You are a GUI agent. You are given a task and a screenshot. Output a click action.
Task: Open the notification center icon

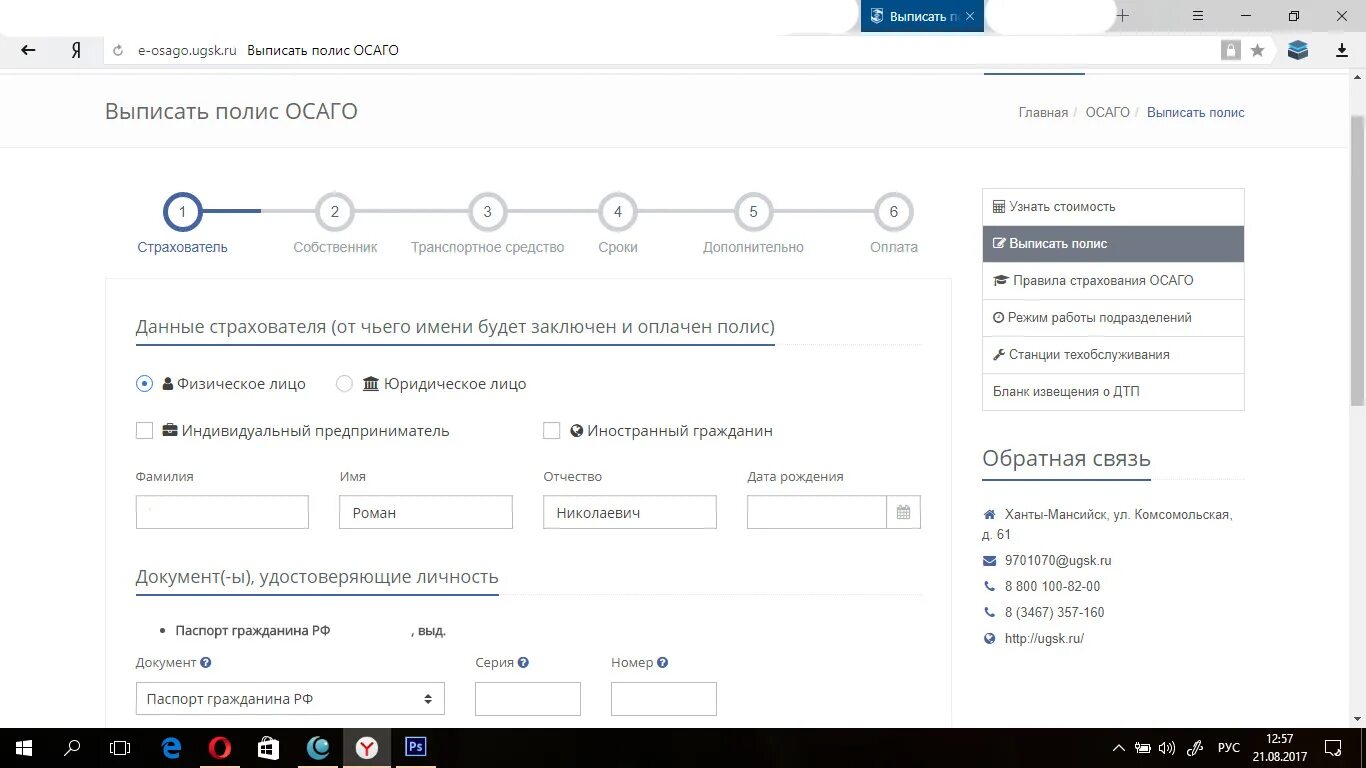(1333, 748)
